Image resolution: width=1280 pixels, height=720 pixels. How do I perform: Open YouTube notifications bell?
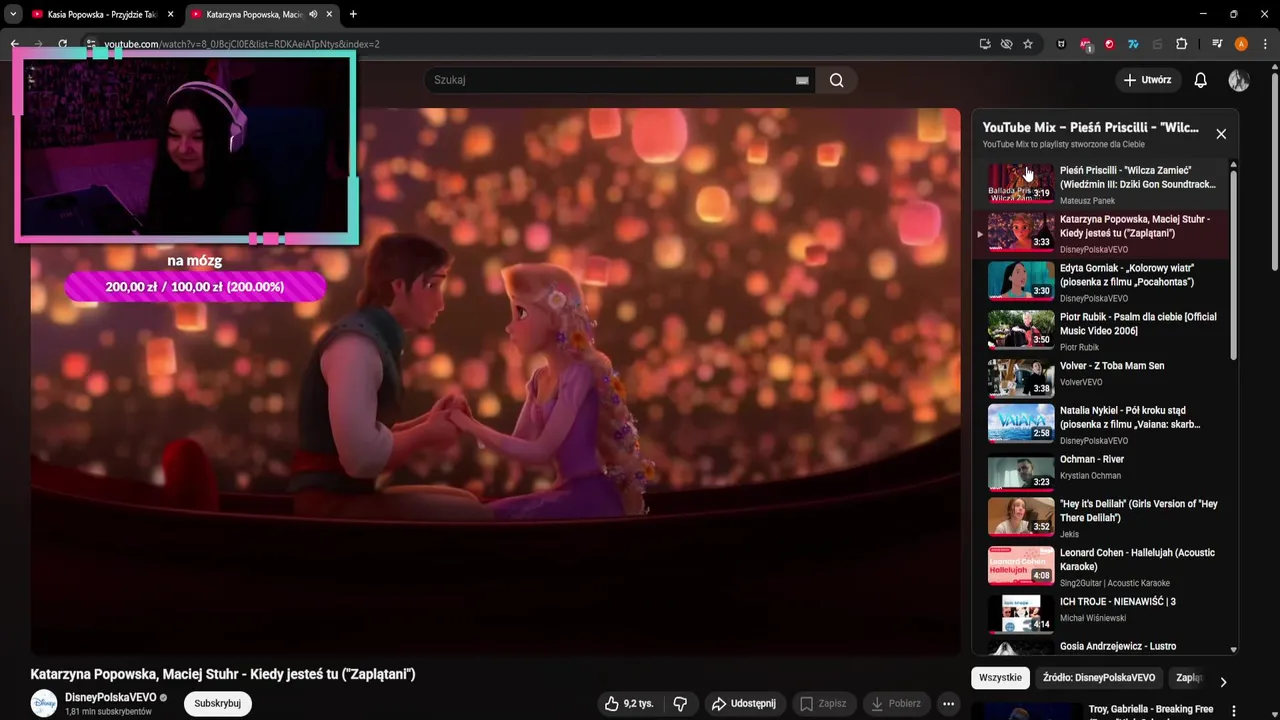click(x=1201, y=80)
